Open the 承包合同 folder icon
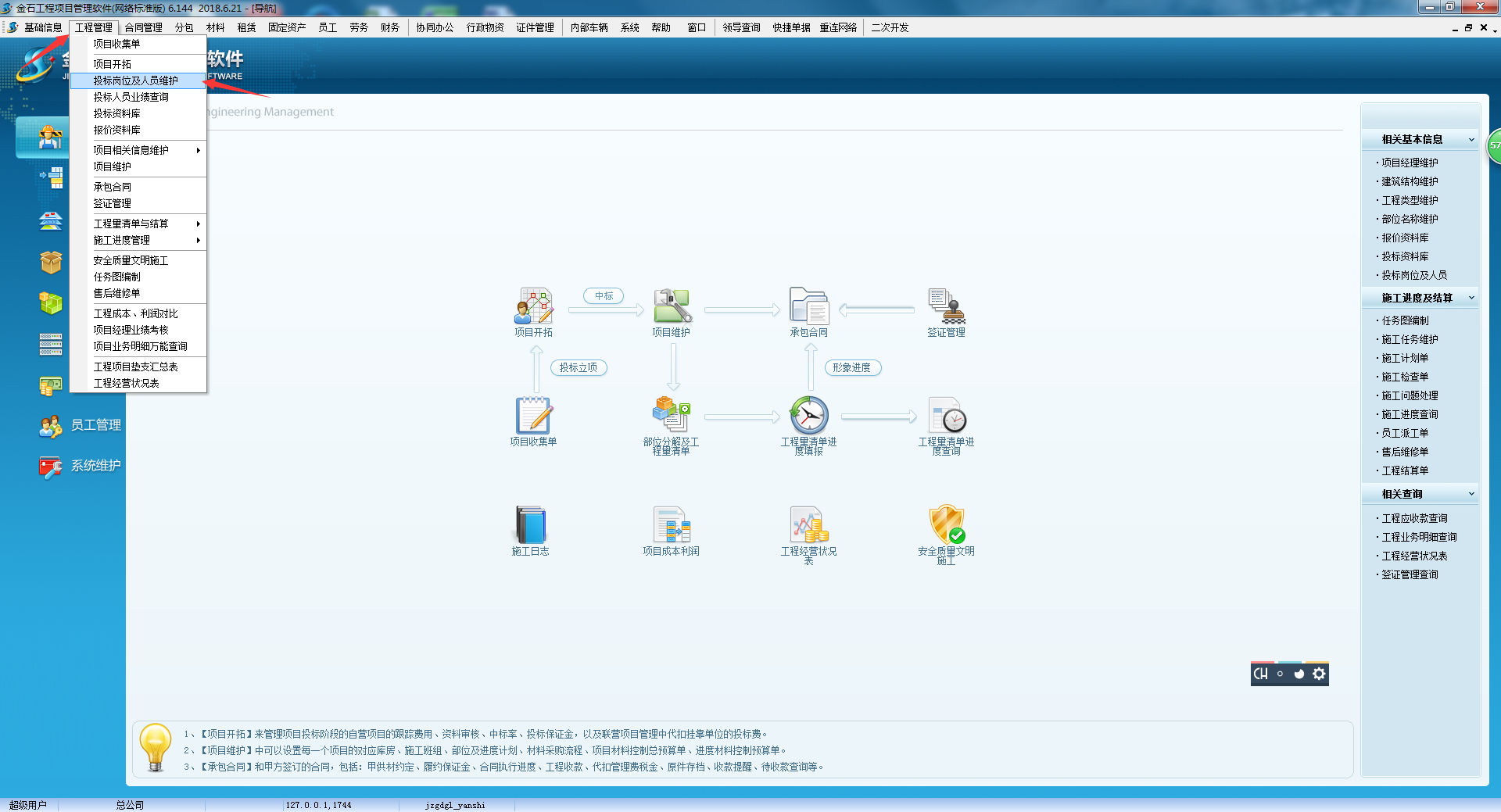 pyautogui.click(x=808, y=306)
